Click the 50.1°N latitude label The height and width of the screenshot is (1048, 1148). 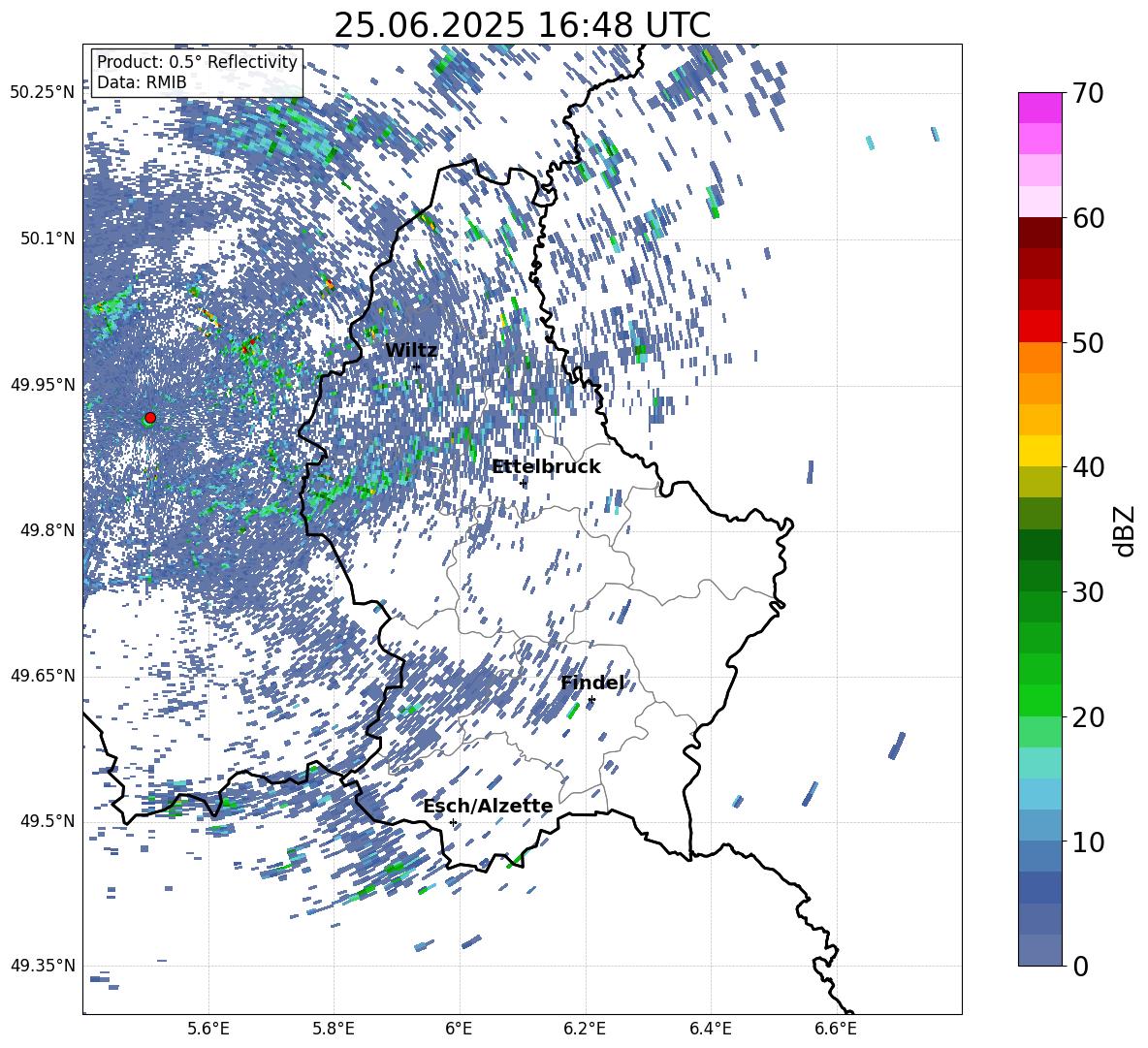pyautogui.click(x=48, y=238)
